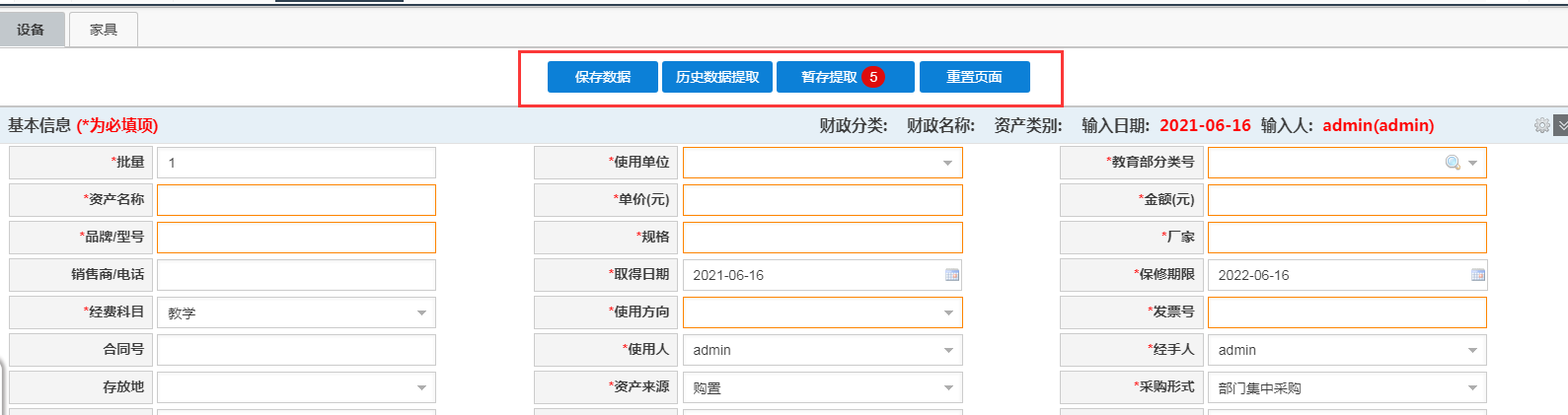This screenshot has width=1568, height=415.
Task: Open the 存放地 dropdown arrow
Action: click(x=421, y=387)
